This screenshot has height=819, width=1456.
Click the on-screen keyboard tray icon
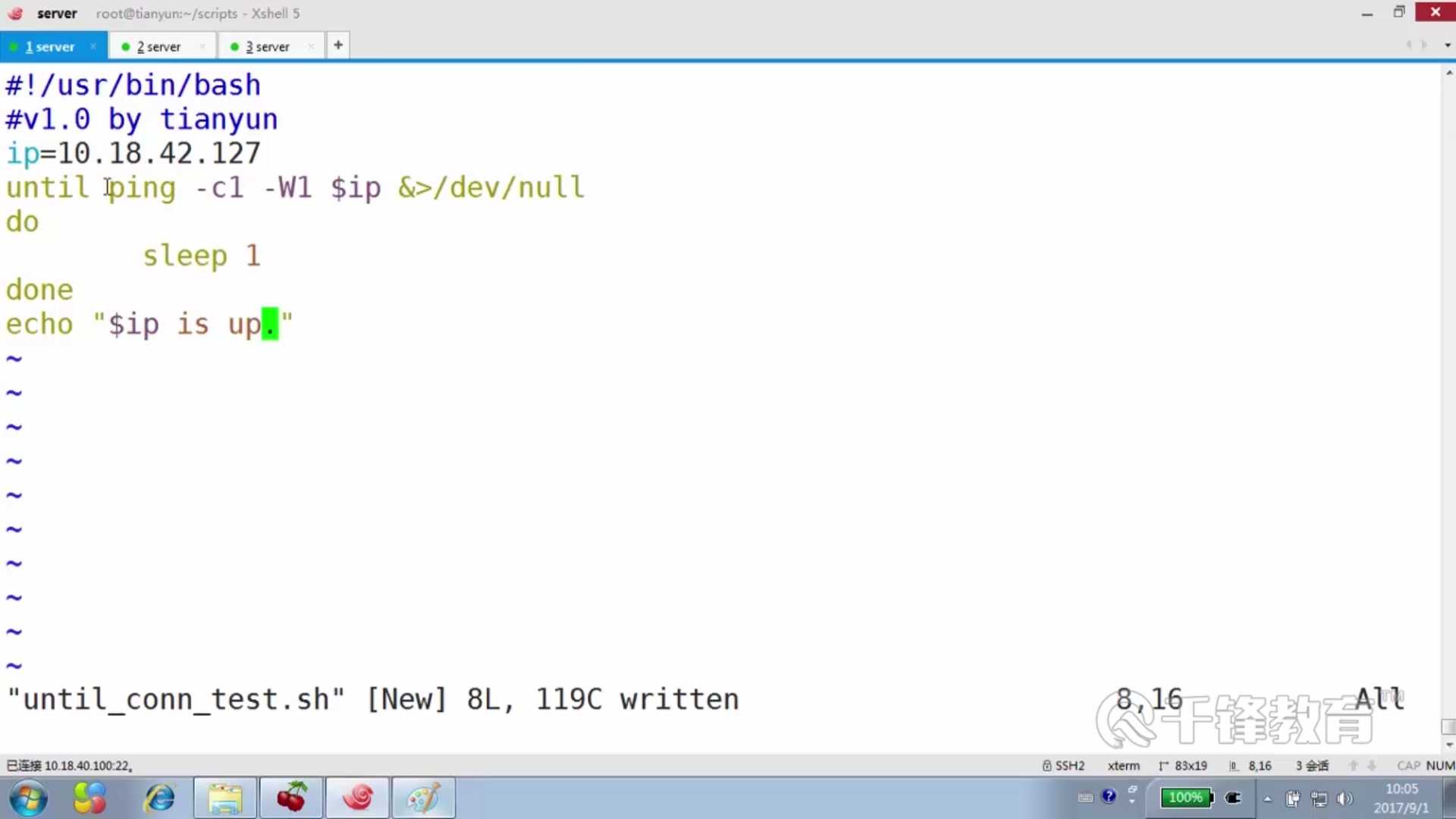(x=1085, y=797)
